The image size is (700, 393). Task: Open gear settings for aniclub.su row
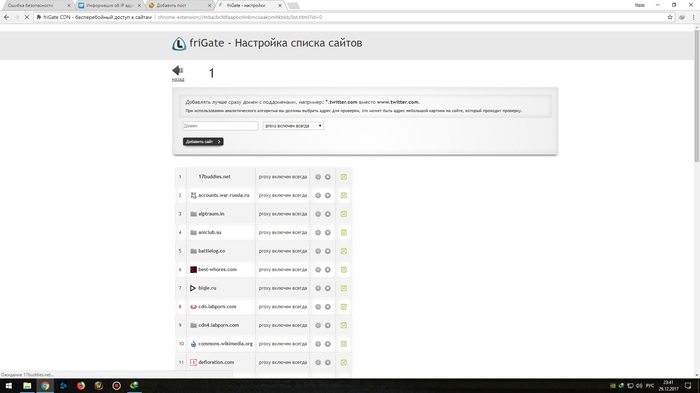pos(318,233)
